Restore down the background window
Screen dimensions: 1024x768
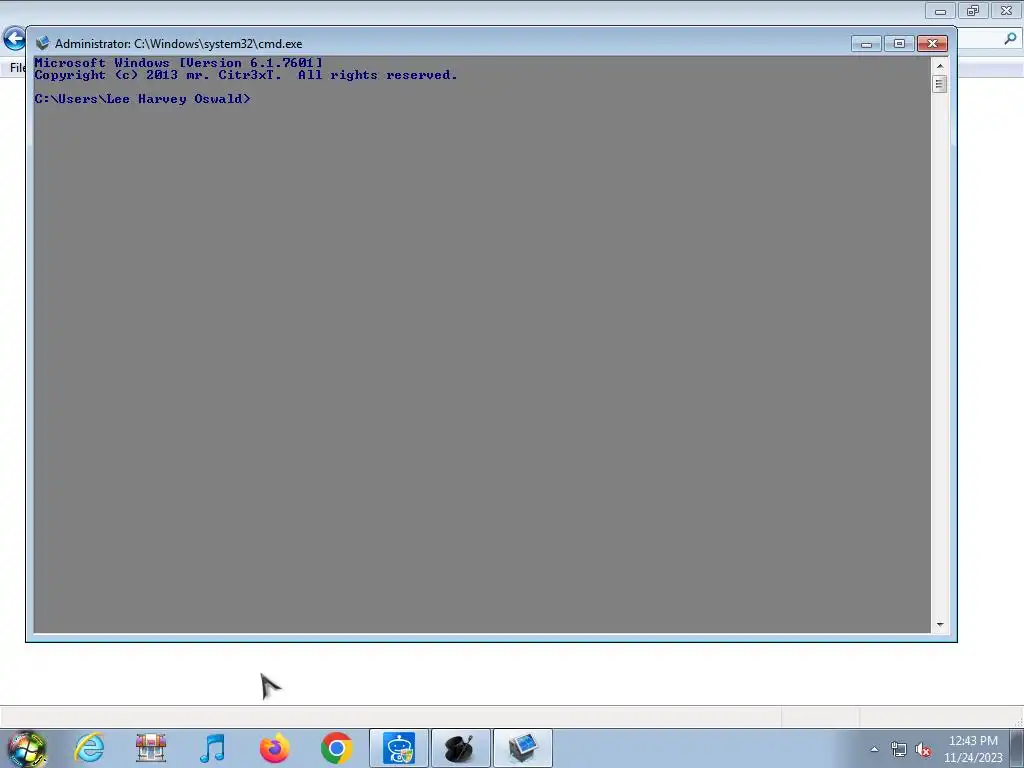click(x=973, y=10)
